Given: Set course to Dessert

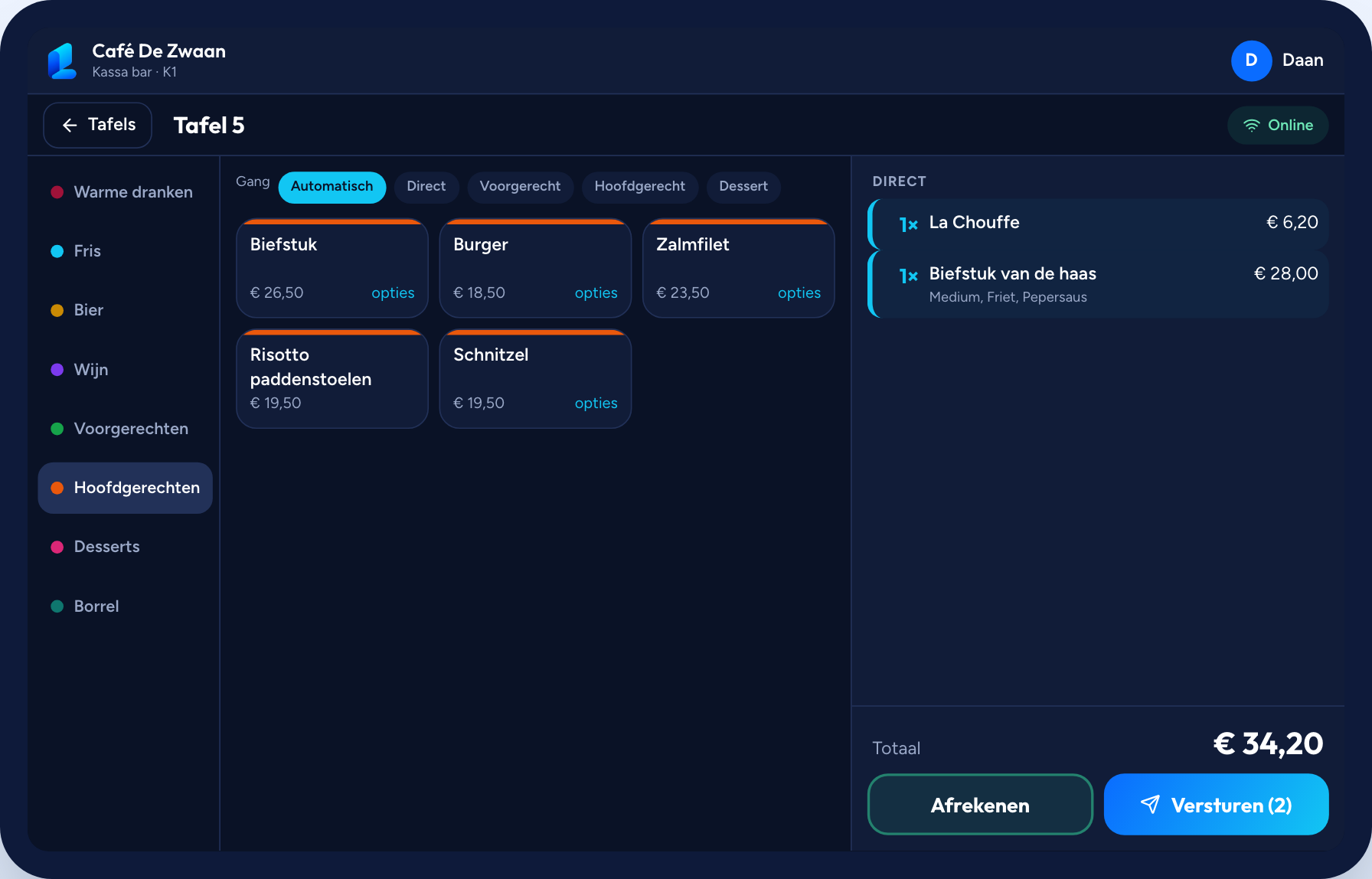Looking at the screenshot, I should coord(743,187).
